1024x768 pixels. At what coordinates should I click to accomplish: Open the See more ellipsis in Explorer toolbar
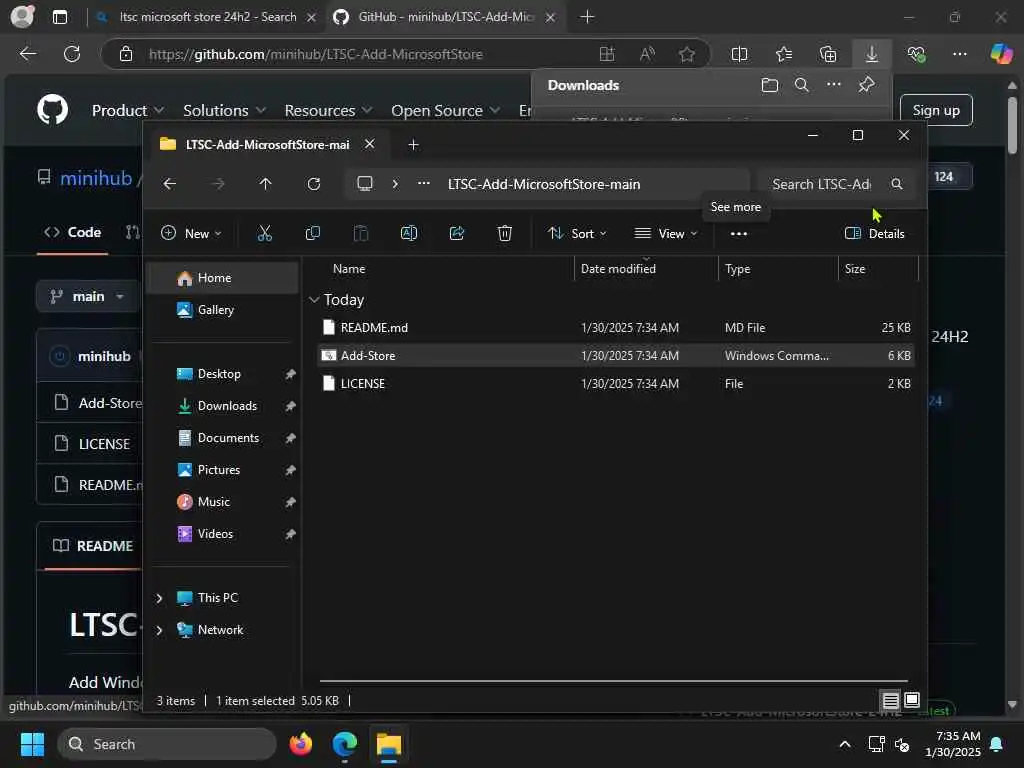click(x=739, y=234)
